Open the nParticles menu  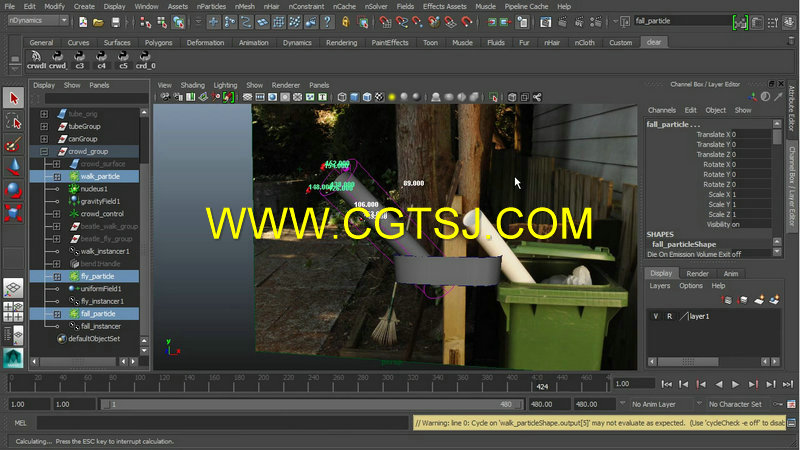211,7
